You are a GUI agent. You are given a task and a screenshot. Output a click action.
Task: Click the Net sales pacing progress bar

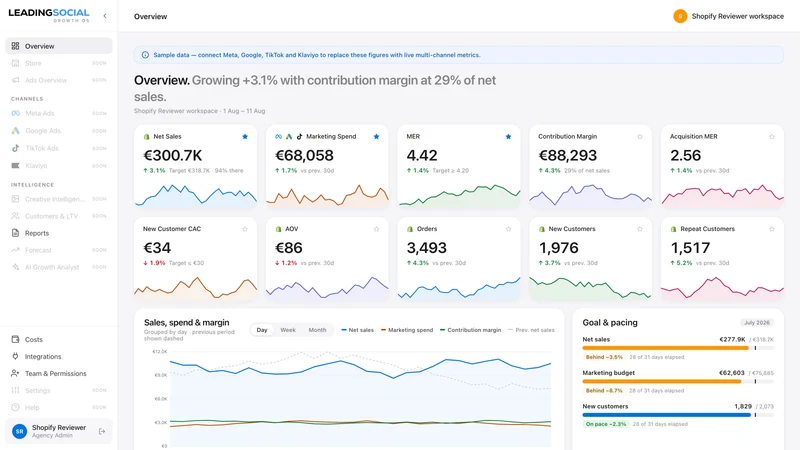(678, 348)
